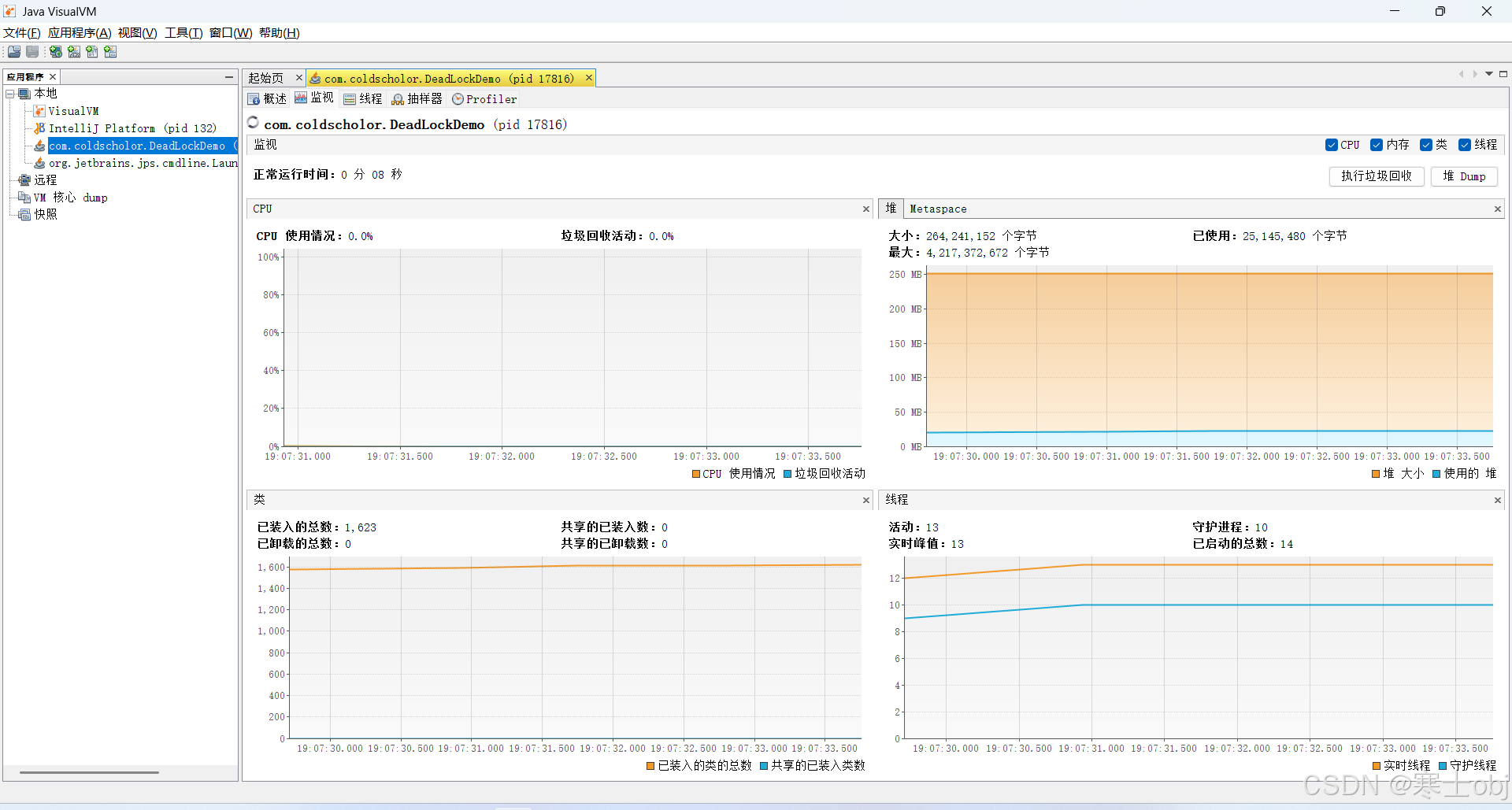This screenshot has width=1512, height=810.
Task: Open the 视图(V) menu
Action: (138, 33)
